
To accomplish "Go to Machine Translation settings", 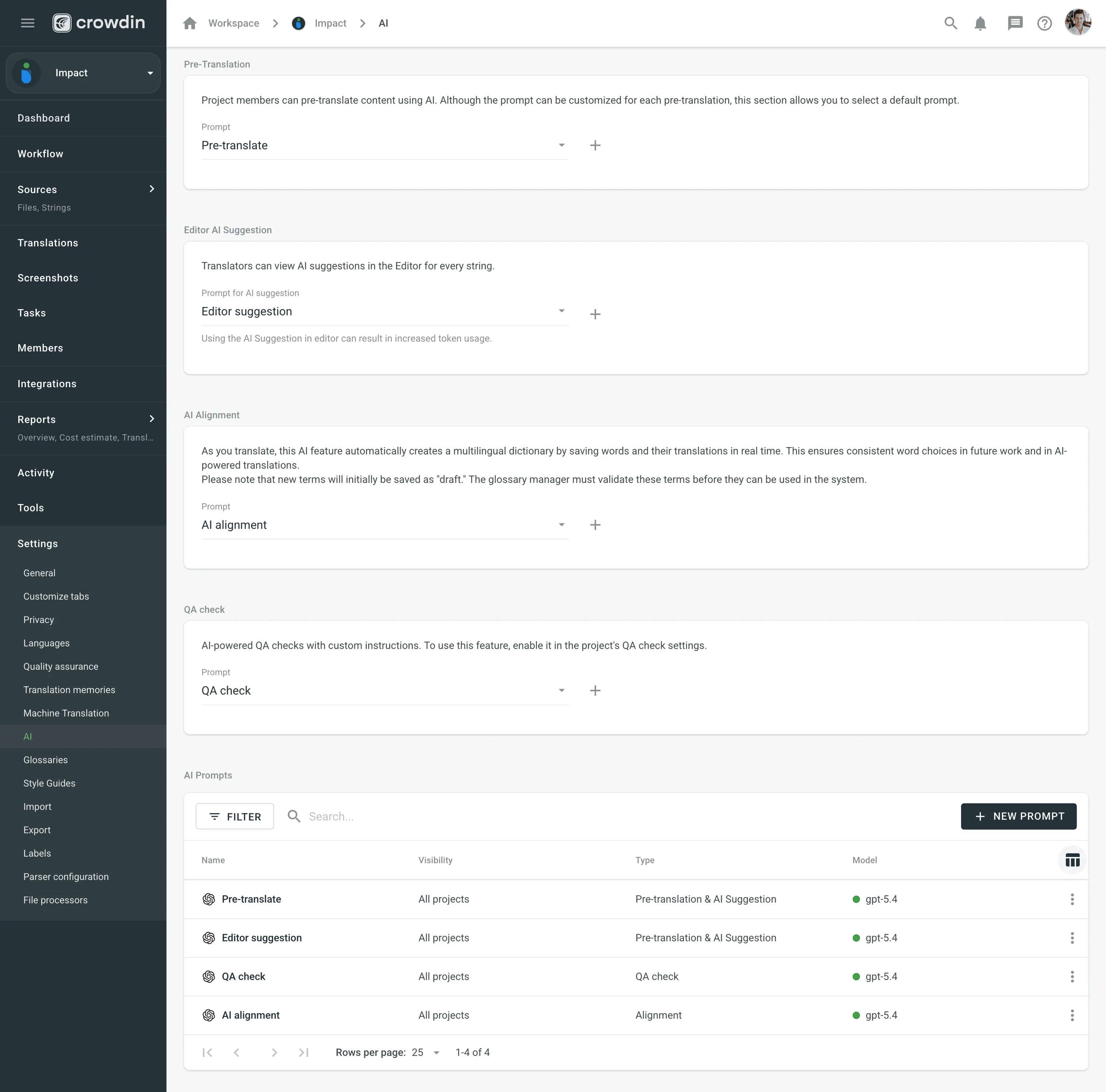I will click(66, 713).
